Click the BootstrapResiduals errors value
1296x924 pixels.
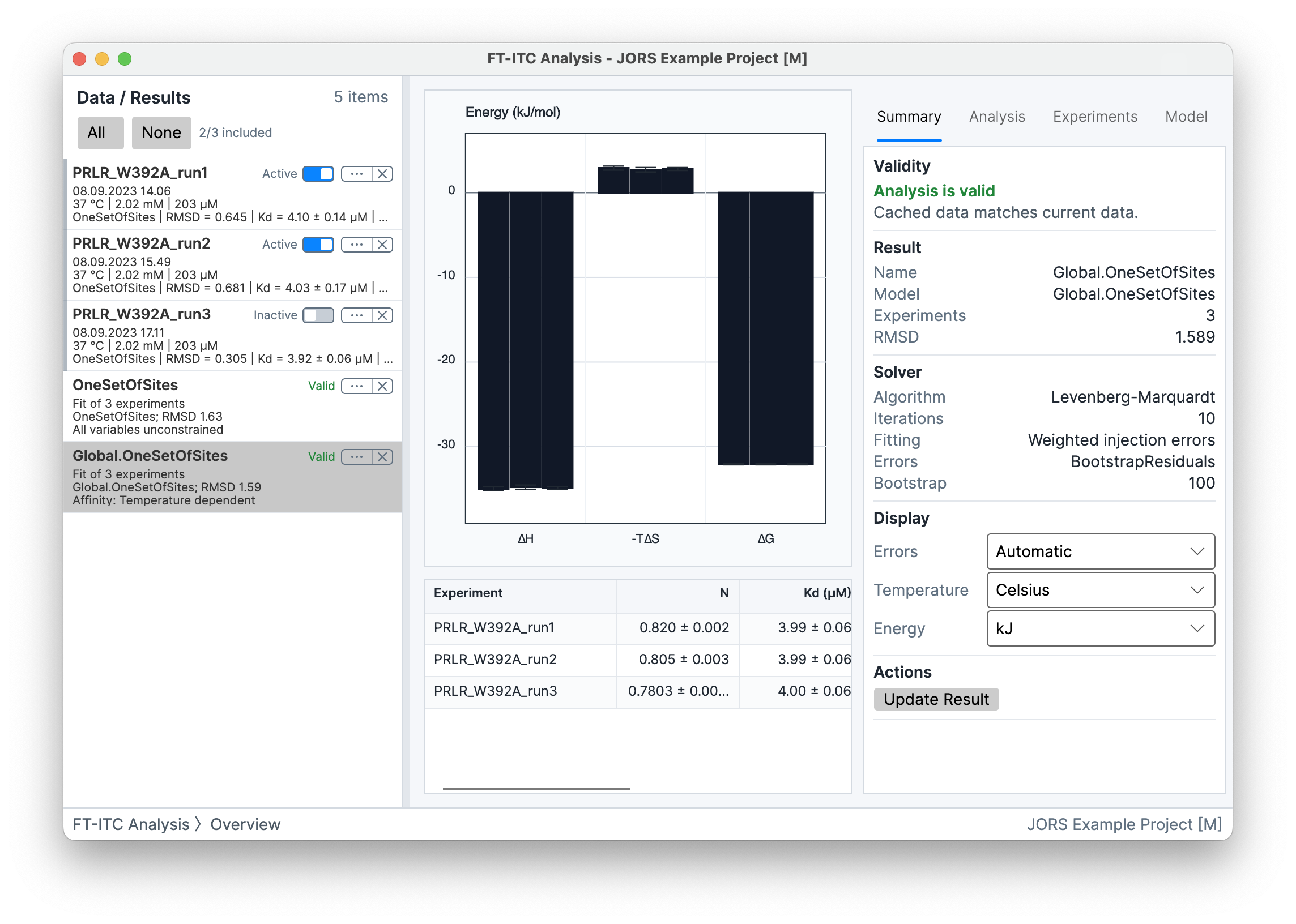1142,462
